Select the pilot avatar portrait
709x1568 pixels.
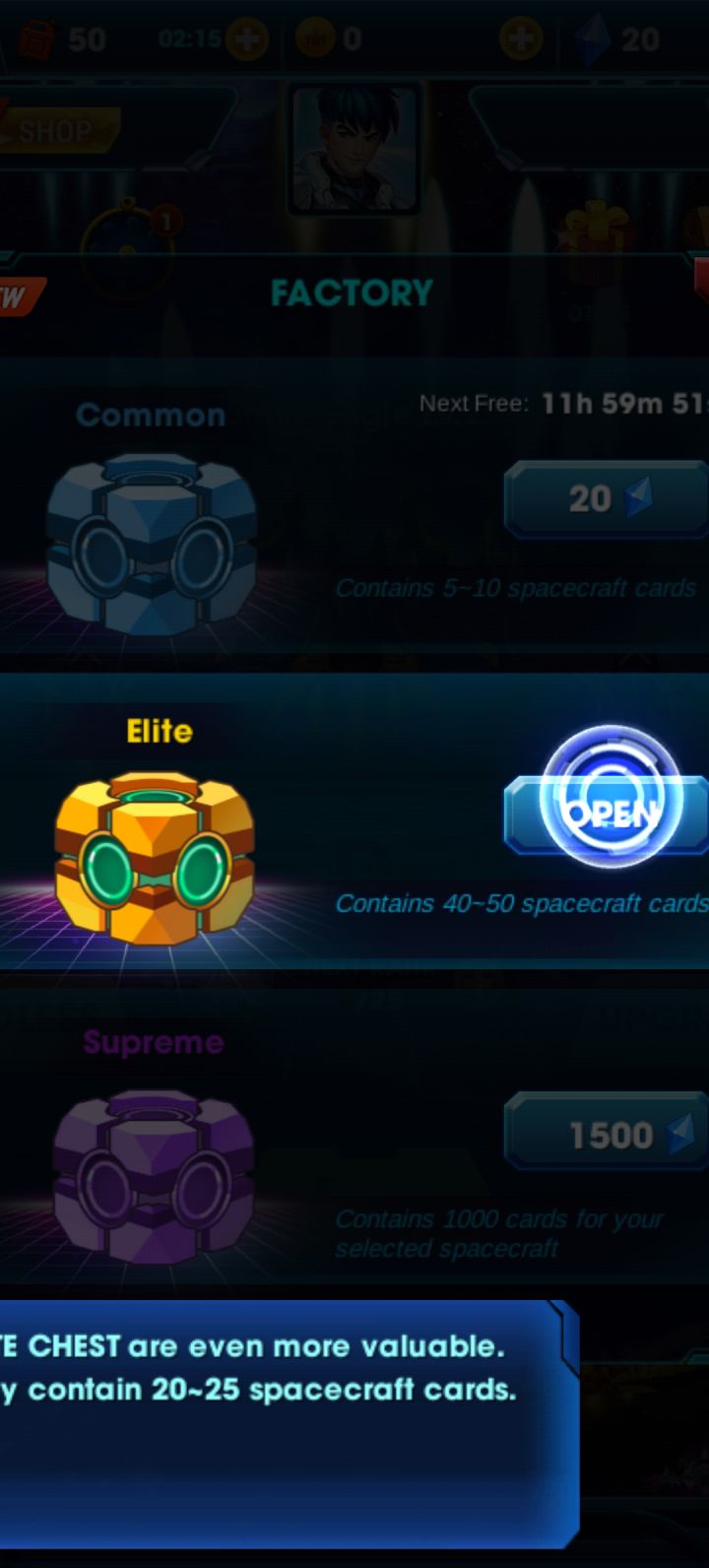point(354,148)
